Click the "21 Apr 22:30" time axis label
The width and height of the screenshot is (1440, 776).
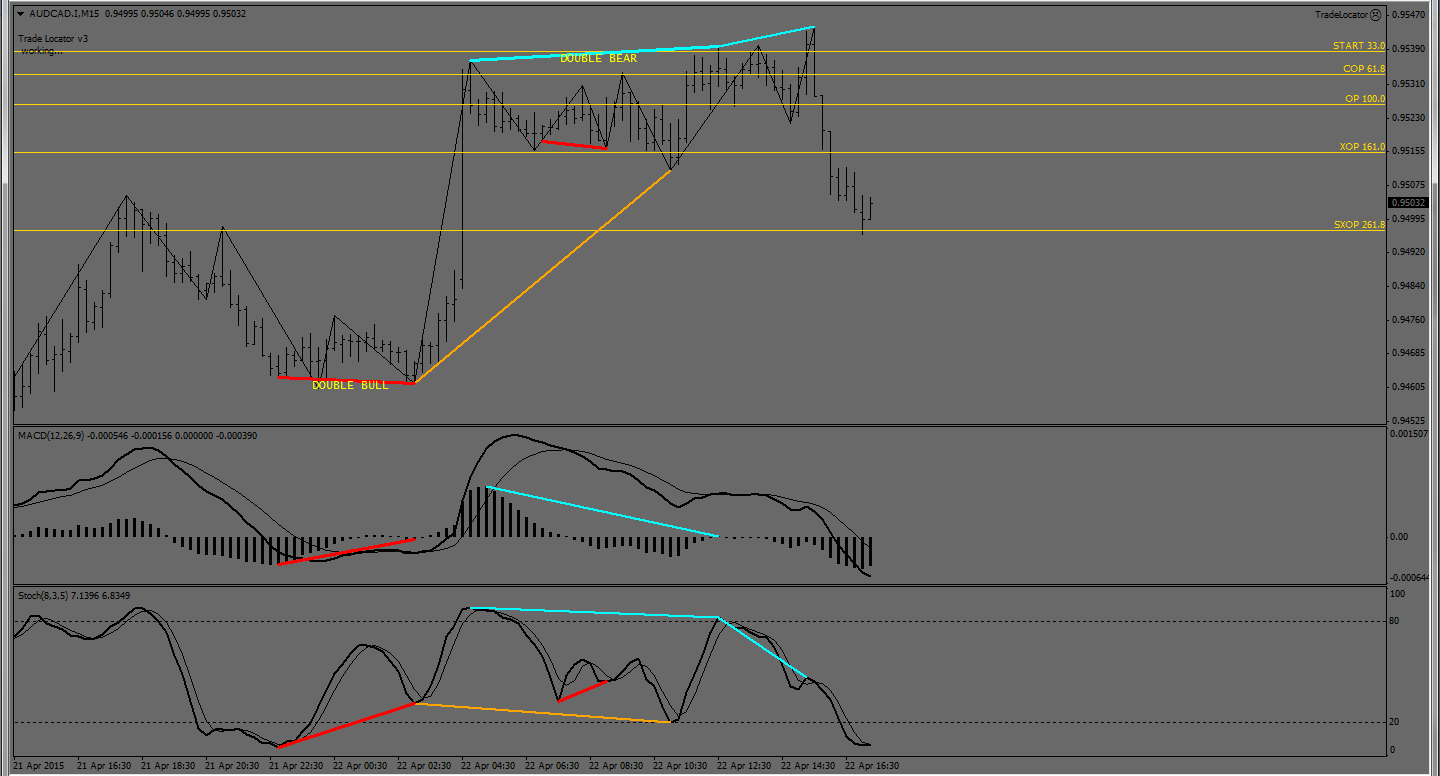[x=296, y=766]
